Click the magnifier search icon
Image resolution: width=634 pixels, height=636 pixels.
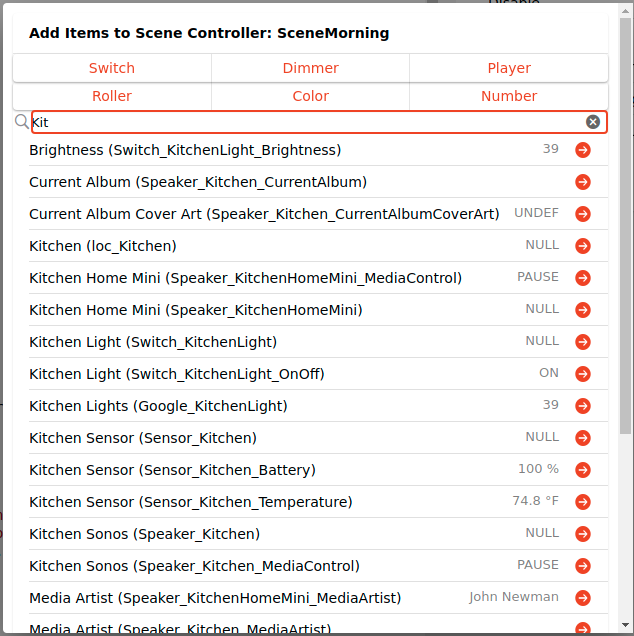21,122
